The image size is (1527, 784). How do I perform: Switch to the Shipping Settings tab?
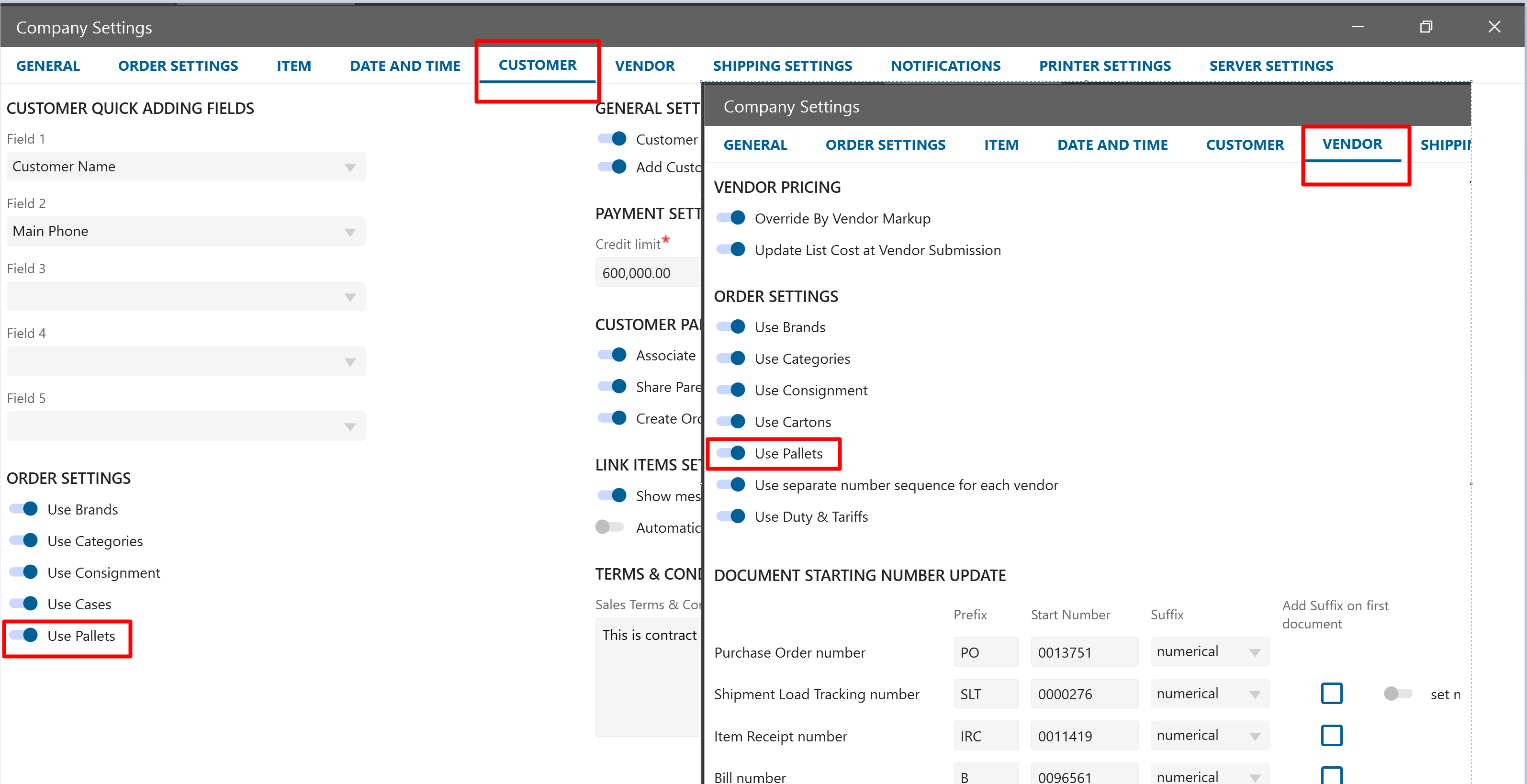782,66
